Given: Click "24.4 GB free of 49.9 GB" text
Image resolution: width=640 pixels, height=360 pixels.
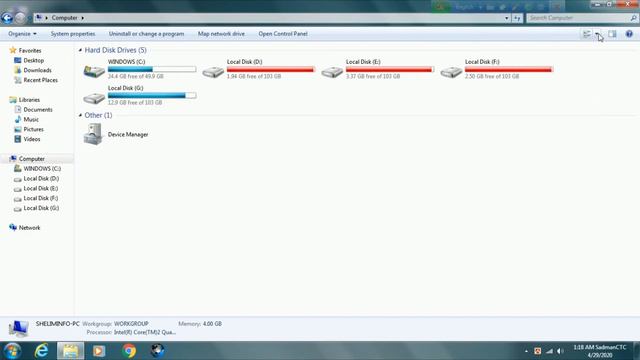Looking at the screenshot, I should click(136, 76).
